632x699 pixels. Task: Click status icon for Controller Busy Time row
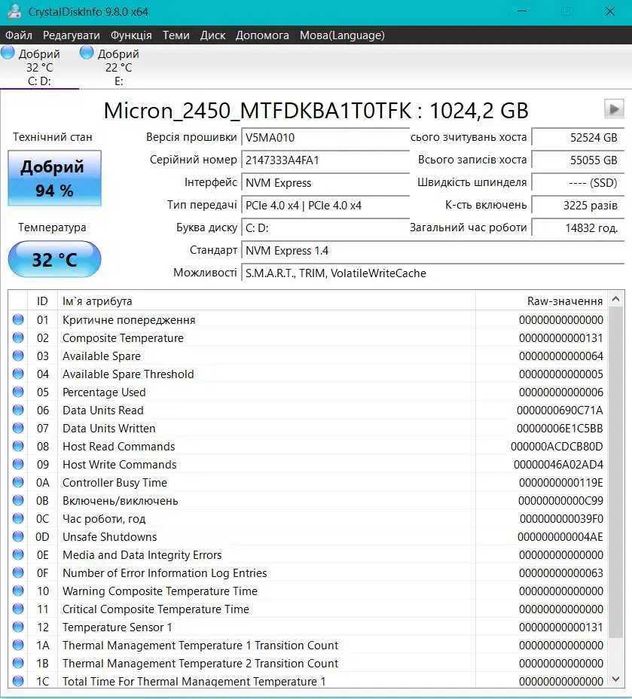coord(18,482)
